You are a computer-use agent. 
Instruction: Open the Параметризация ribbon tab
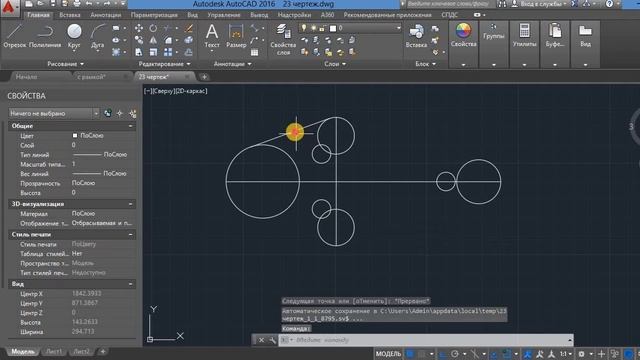154,15
